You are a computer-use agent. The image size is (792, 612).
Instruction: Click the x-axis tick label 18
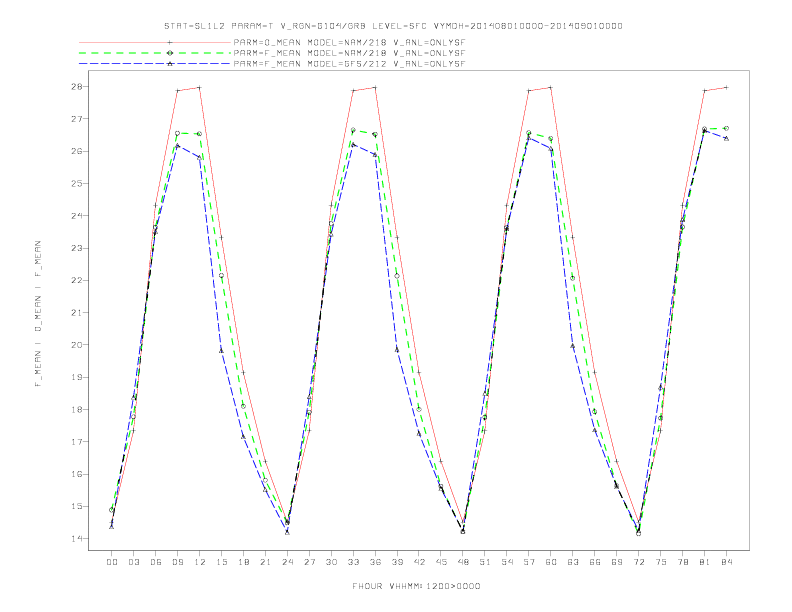click(x=243, y=562)
